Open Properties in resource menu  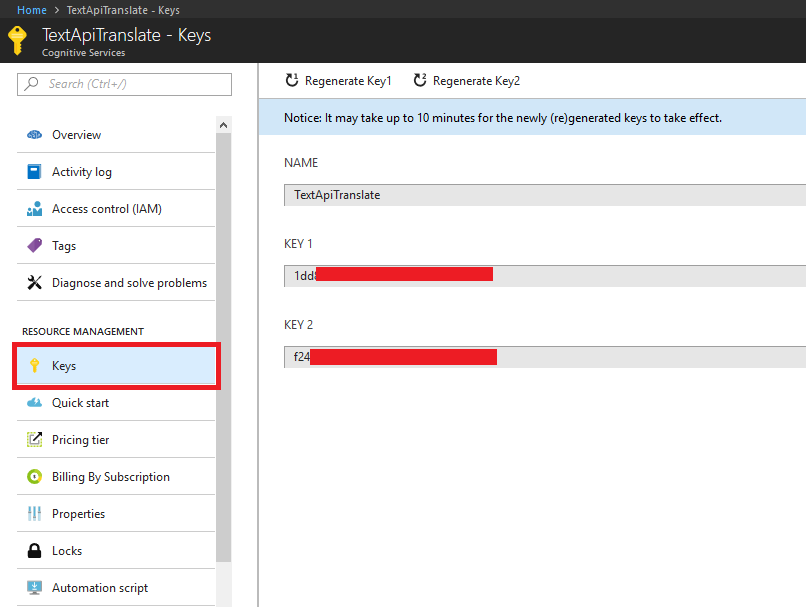[x=116, y=513]
